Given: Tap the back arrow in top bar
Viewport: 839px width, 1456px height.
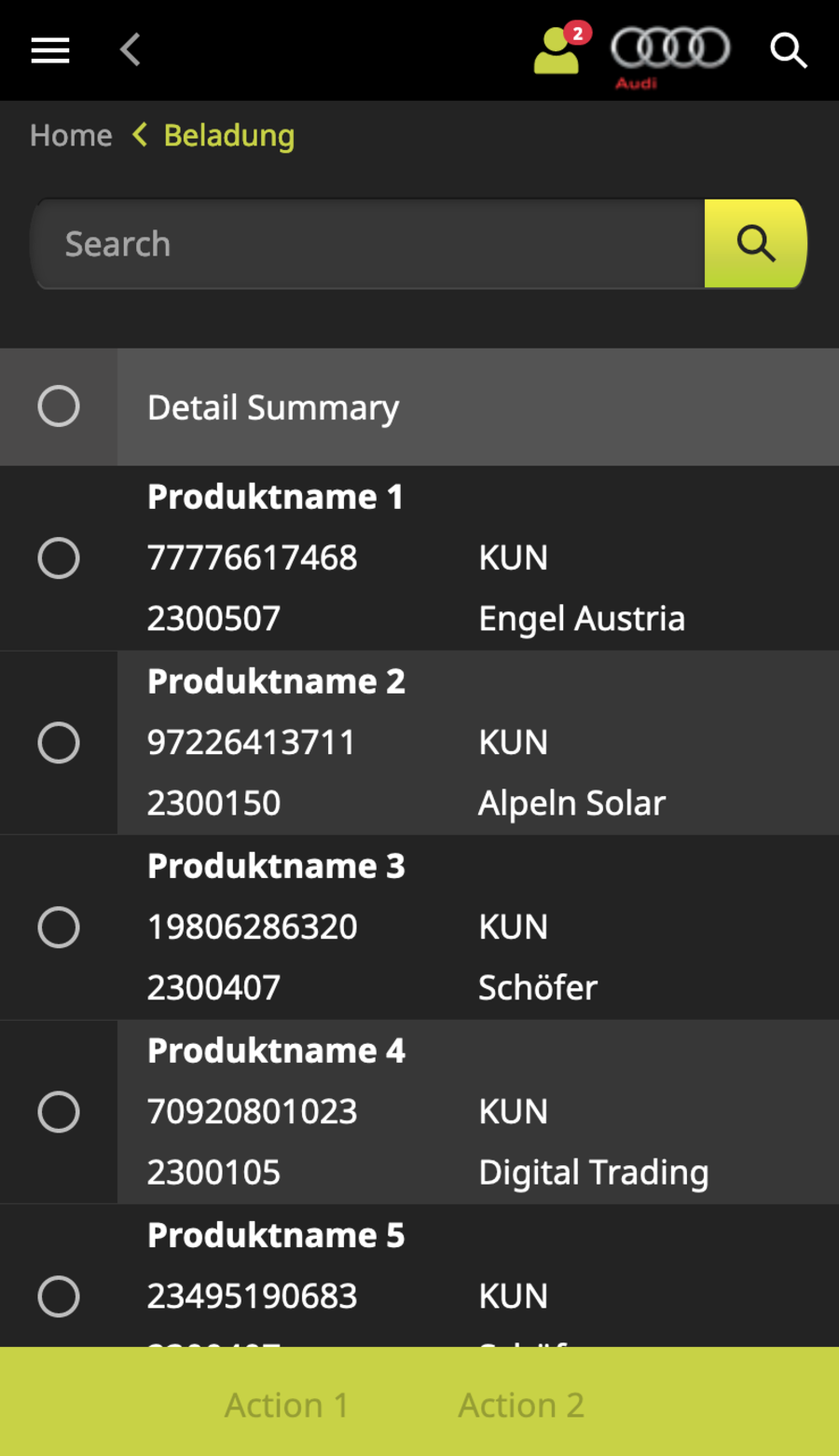Looking at the screenshot, I should pyautogui.click(x=131, y=50).
